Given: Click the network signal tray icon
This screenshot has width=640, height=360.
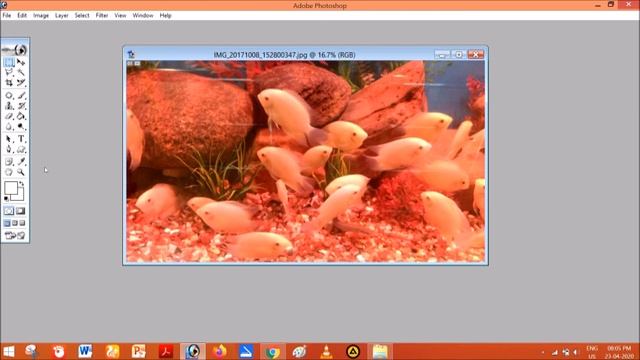Looking at the screenshot, I should 555,352.
